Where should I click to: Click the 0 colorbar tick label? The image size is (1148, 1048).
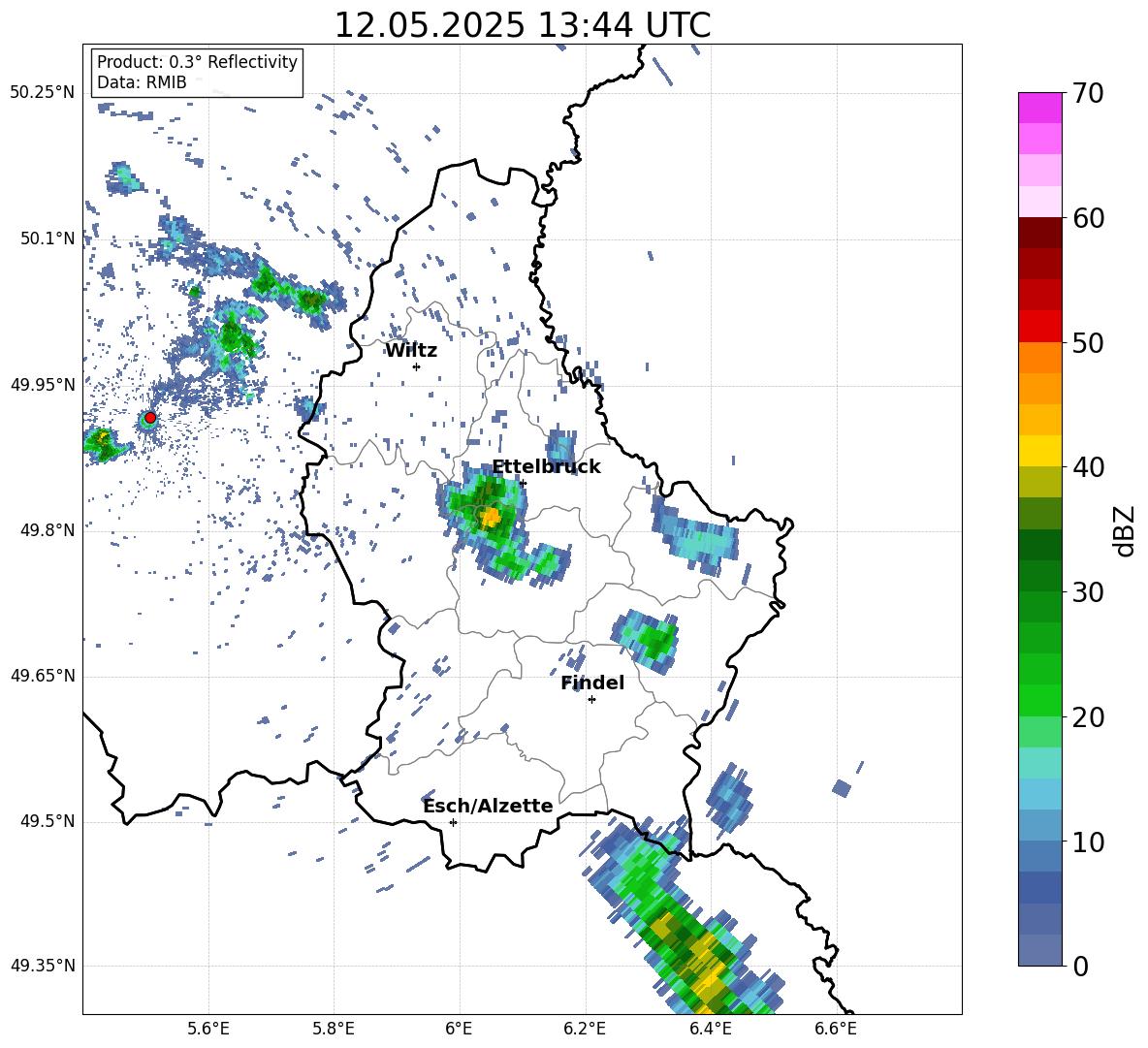[x=1080, y=966]
